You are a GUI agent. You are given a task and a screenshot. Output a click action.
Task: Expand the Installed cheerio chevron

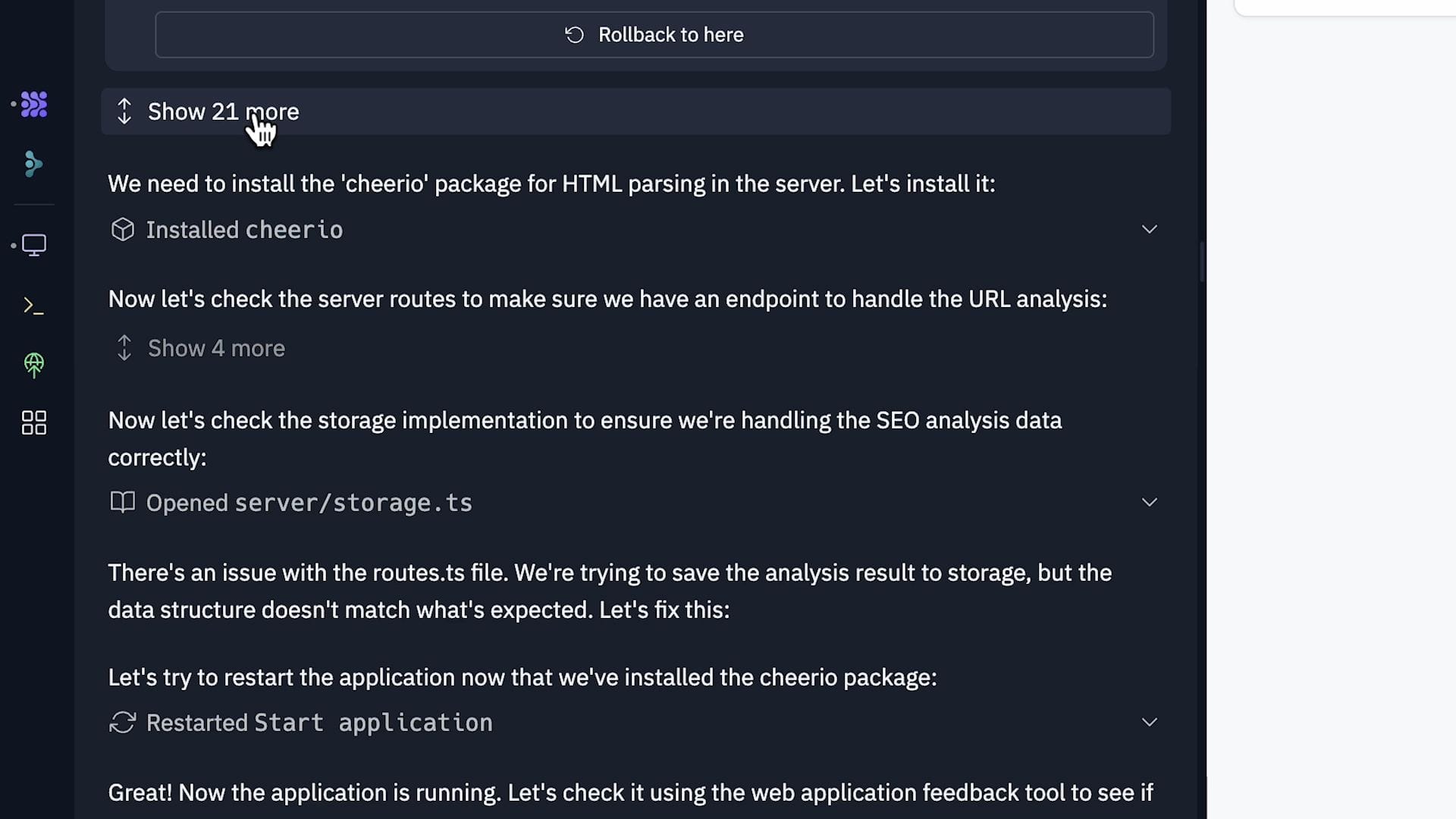tap(1150, 229)
